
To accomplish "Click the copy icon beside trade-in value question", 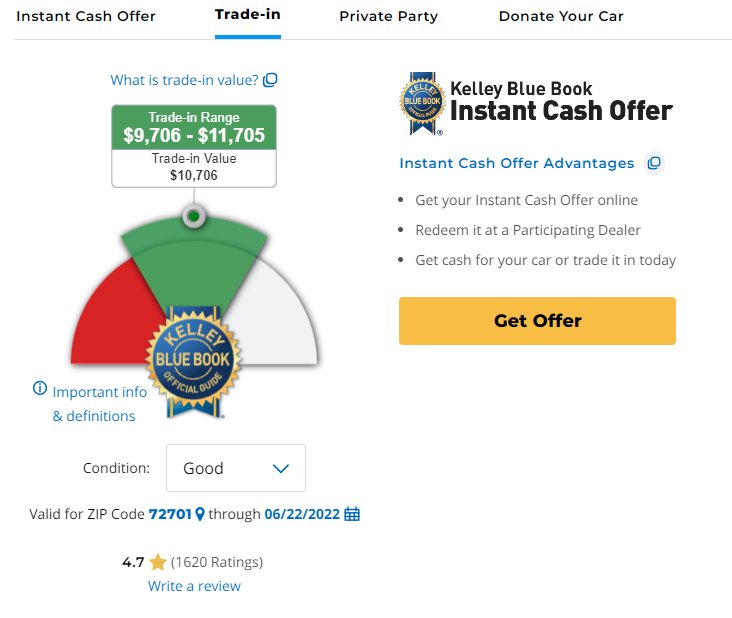I will 270,80.
